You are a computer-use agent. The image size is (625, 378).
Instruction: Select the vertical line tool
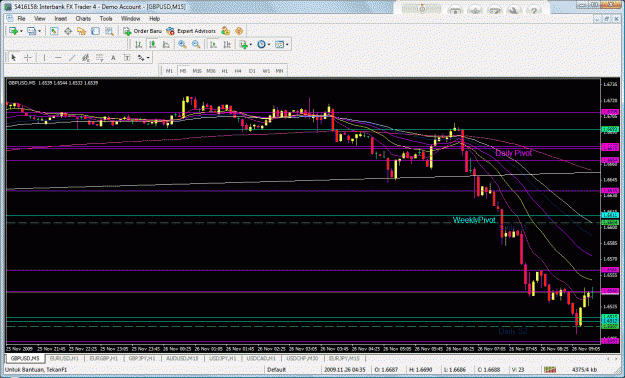pyautogui.click(x=44, y=58)
